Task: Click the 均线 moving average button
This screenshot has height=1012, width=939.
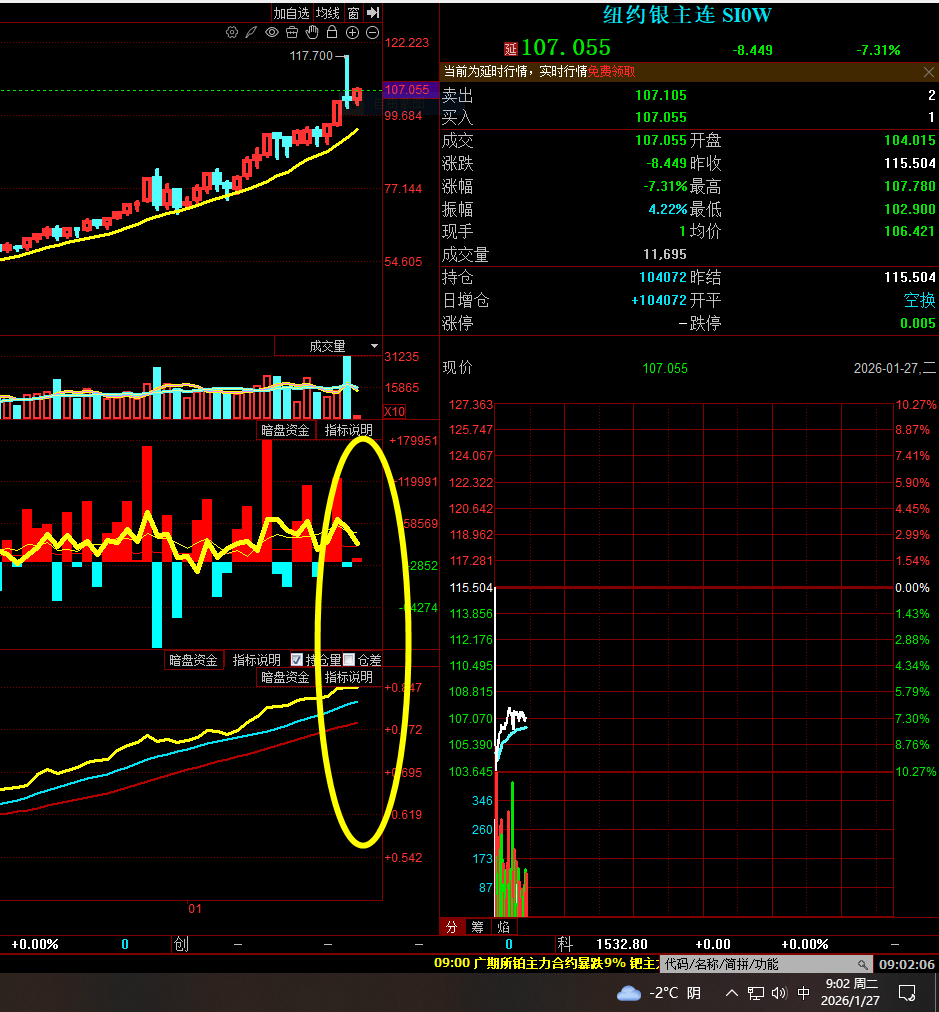Action: coord(328,13)
